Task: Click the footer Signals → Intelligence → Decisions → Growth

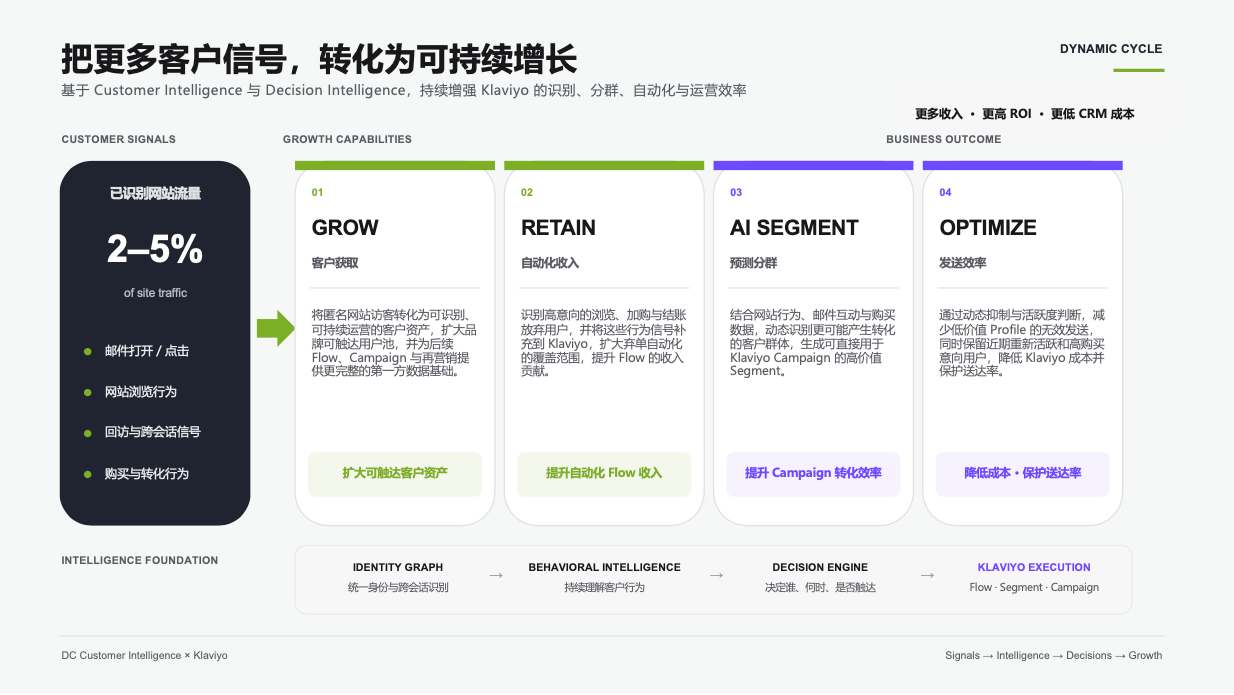Action: pos(1053,656)
